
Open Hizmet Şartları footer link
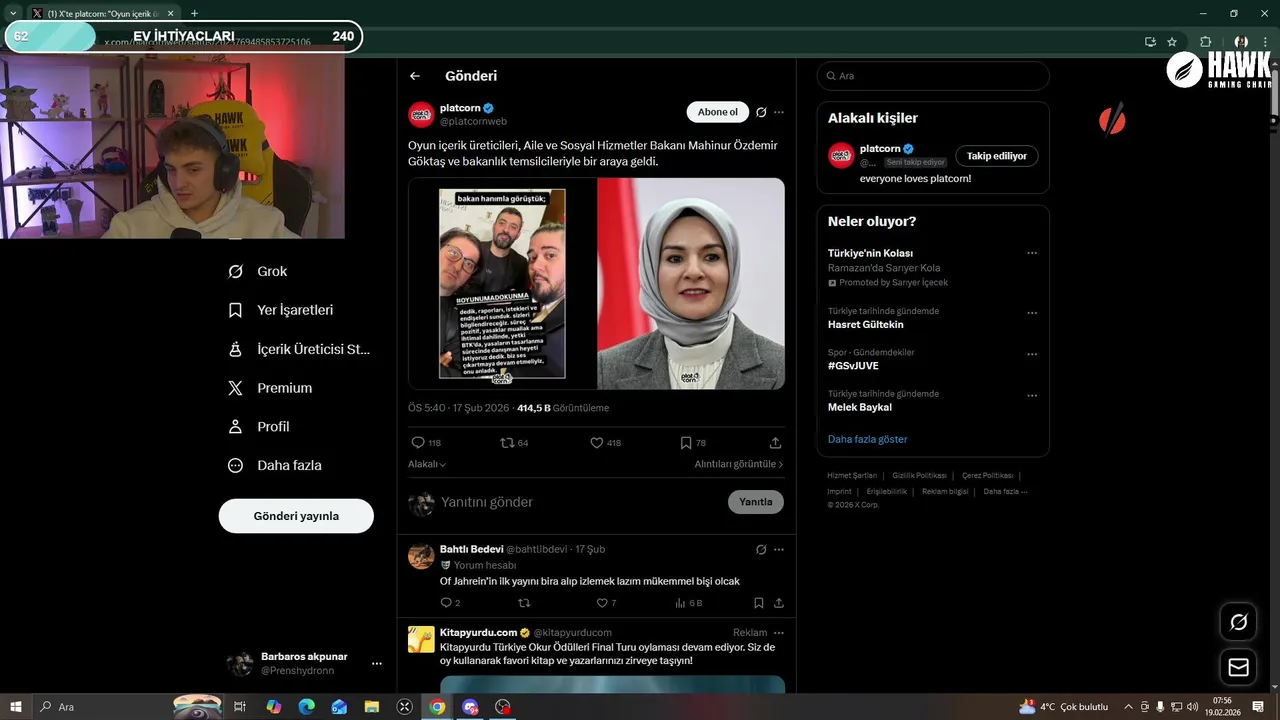(852, 476)
